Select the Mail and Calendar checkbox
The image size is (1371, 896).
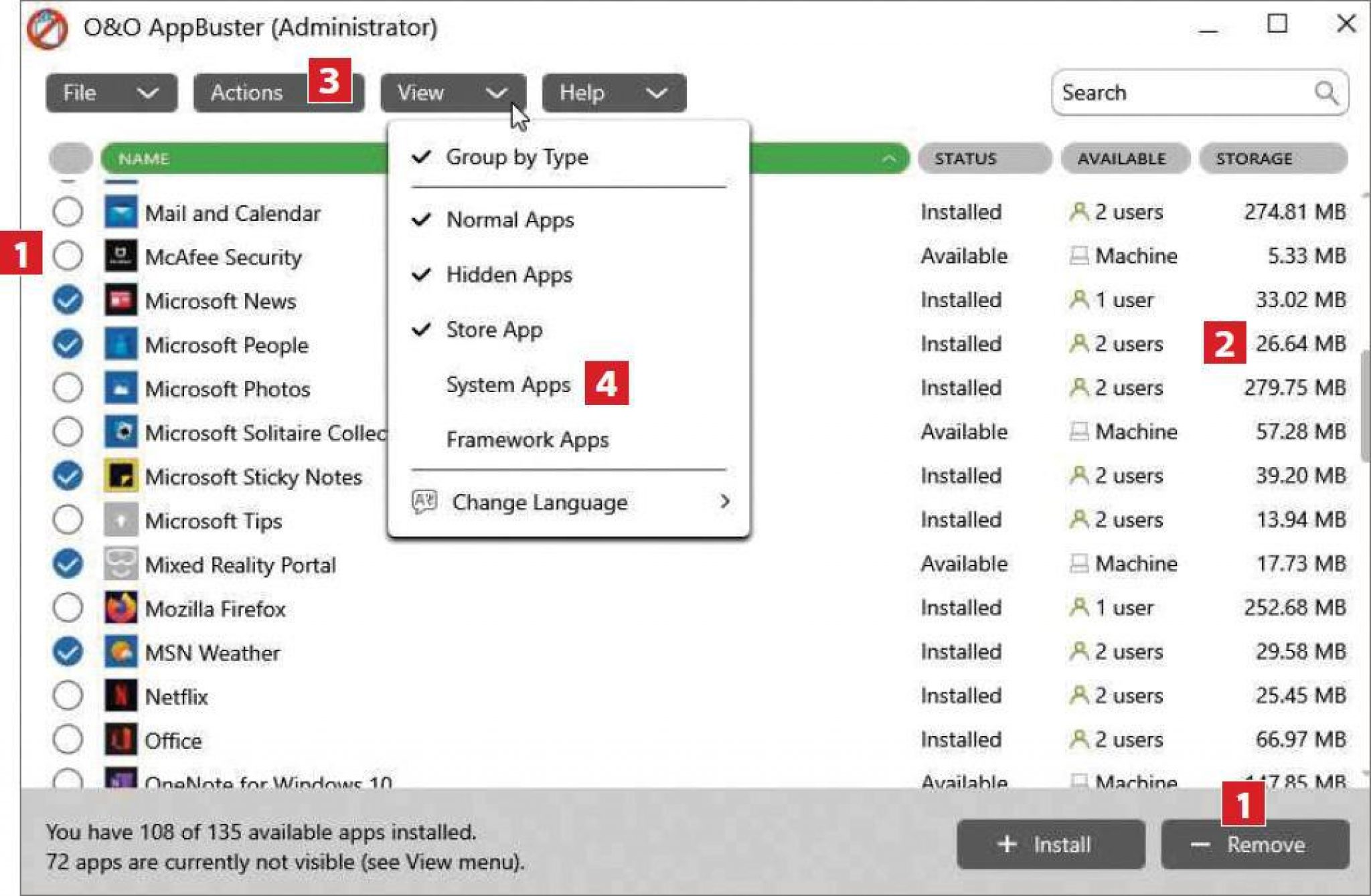pos(68,212)
